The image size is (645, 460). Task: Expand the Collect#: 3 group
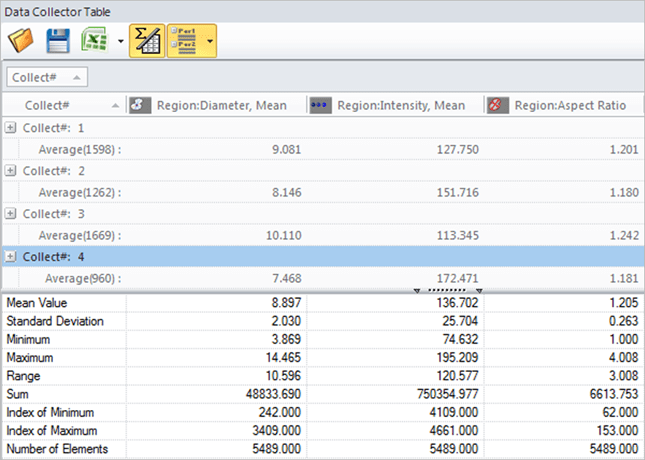pyautogui.click(x=10, y=214)
